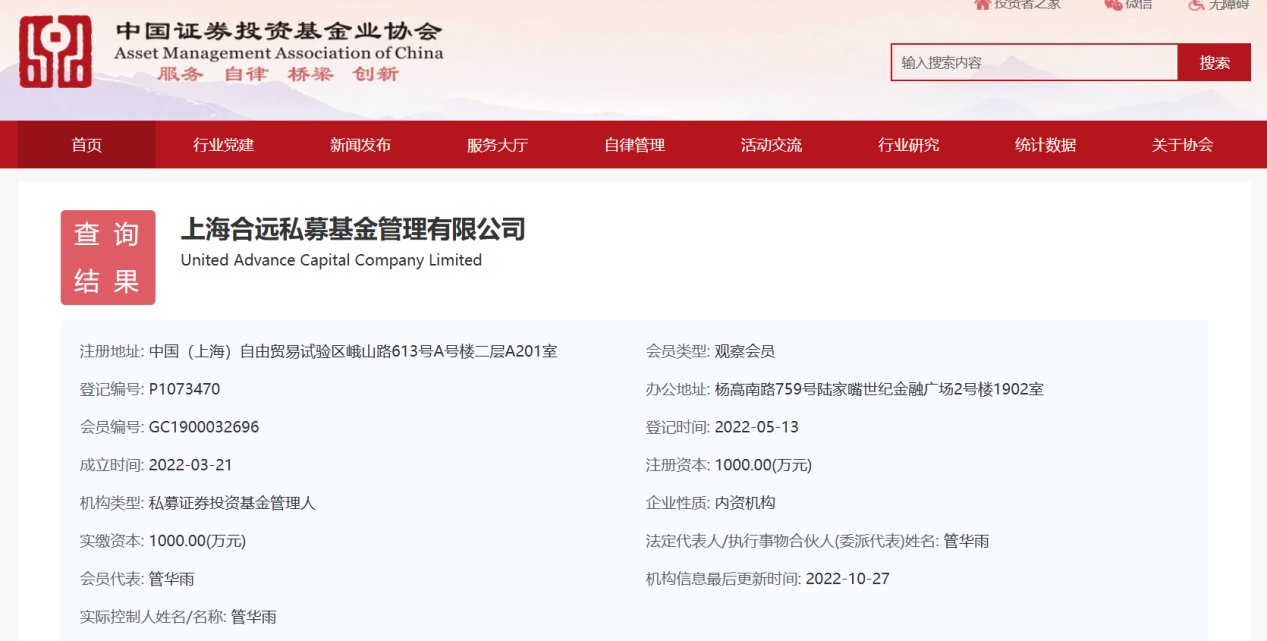Select establishment date 2022-03-21
Screen dimensions: 1267x641
191,465
